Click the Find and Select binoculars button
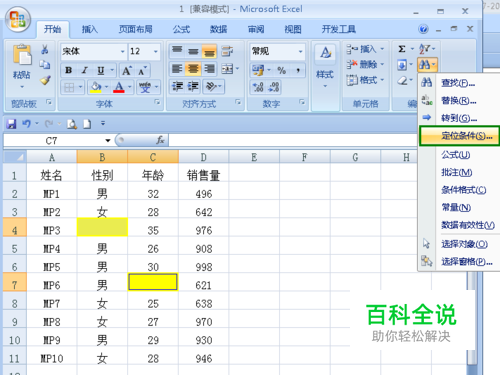Screen dimensions: 500x375 pos(427,65)
